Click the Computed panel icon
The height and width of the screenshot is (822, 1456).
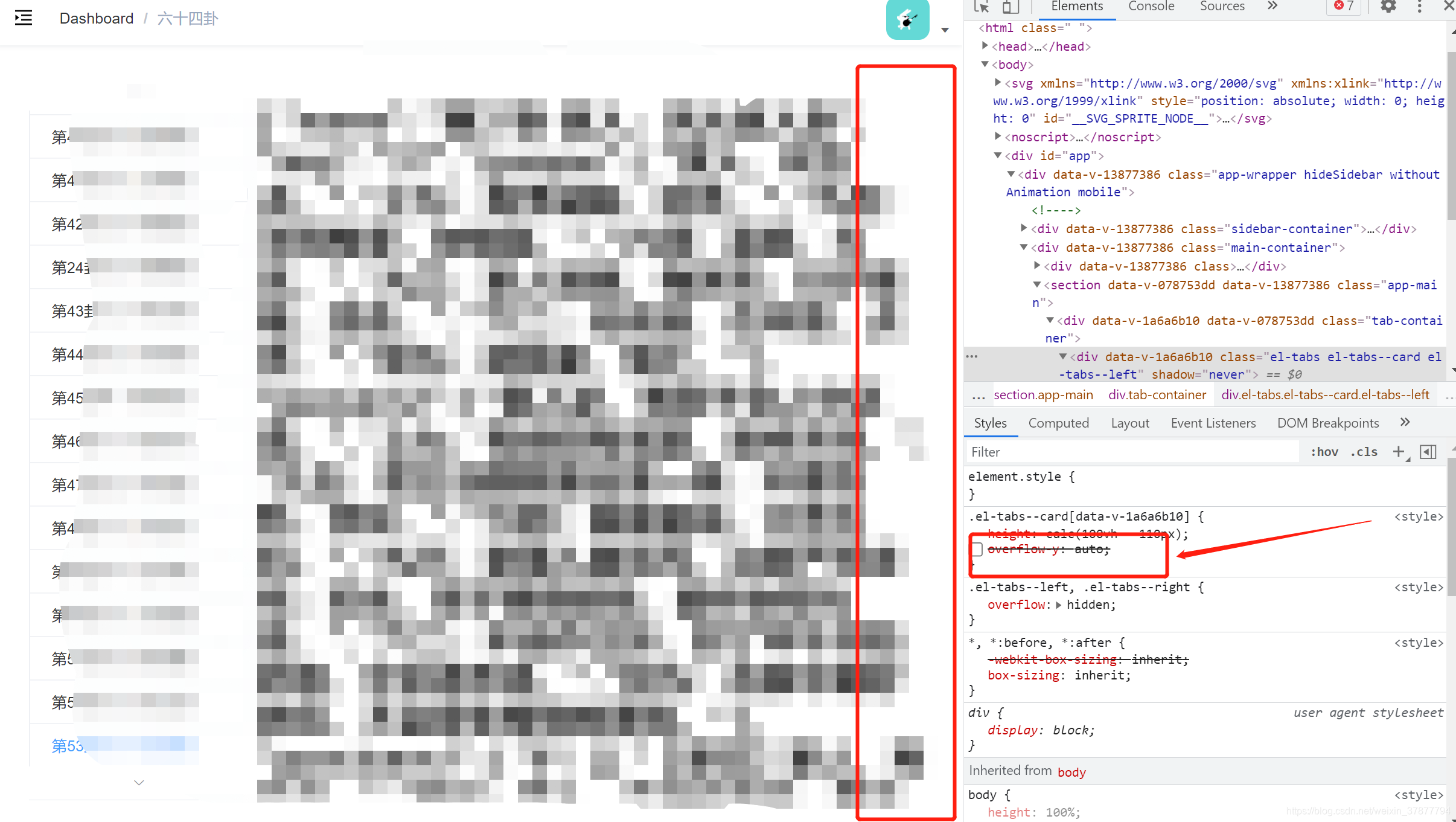point(1058,422)
